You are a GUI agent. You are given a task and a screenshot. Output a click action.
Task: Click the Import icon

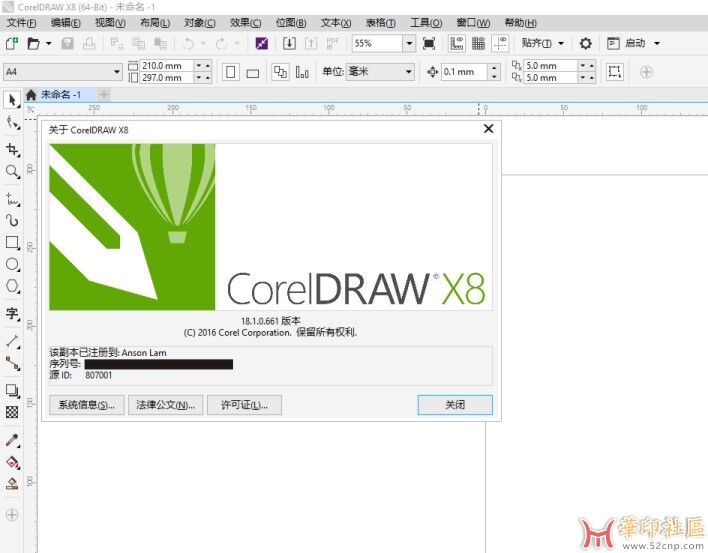coord(289,43)
